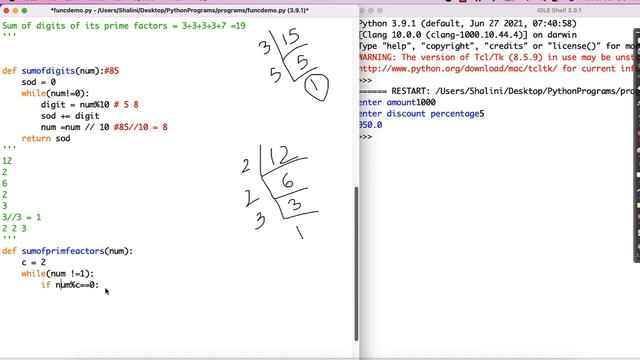Click the '[Clang 10.0.0' line in IDLE Shell
The width and height of the screenshot is (640, 360).
(x=468, y=35)
